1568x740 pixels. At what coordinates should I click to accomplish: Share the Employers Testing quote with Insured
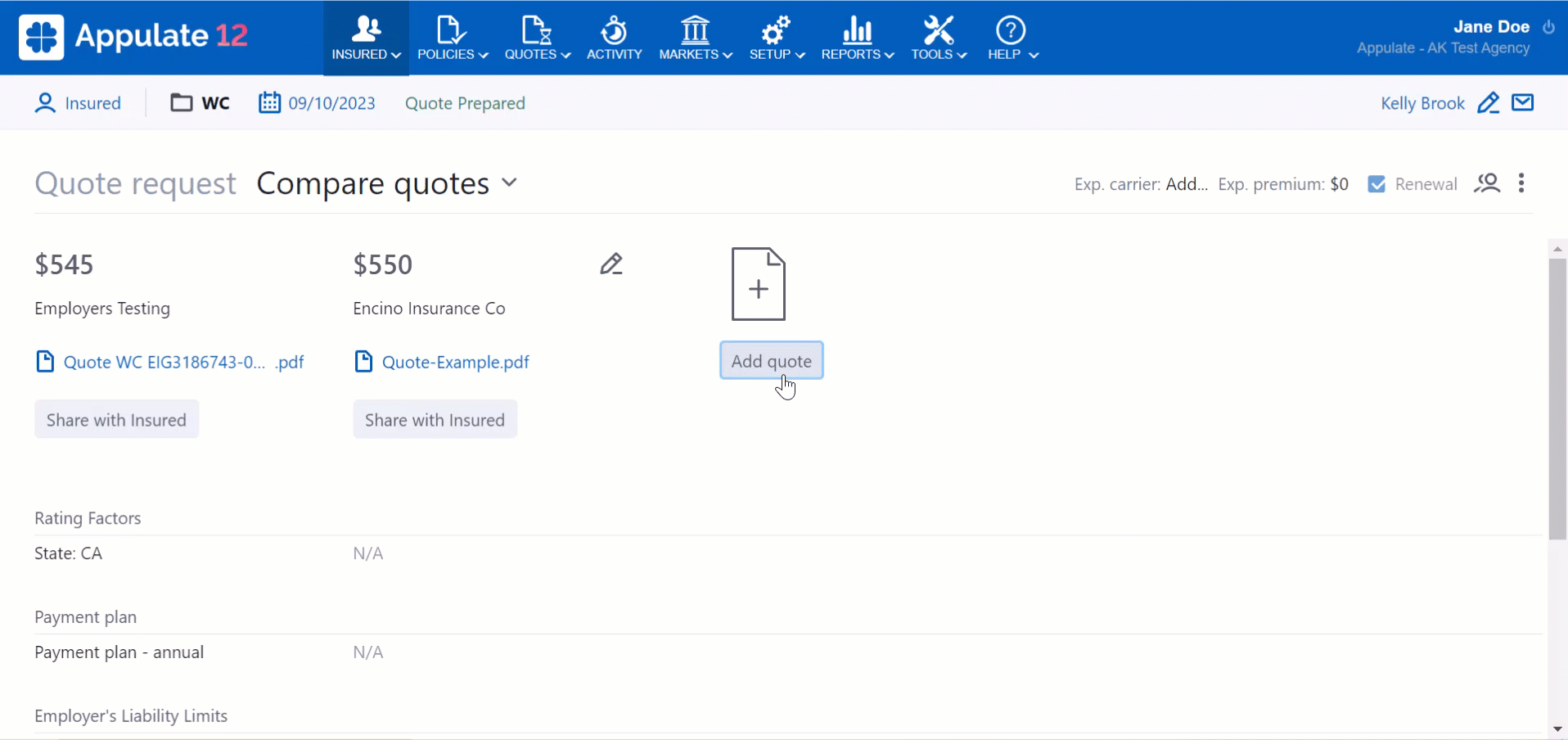[116, 419]
